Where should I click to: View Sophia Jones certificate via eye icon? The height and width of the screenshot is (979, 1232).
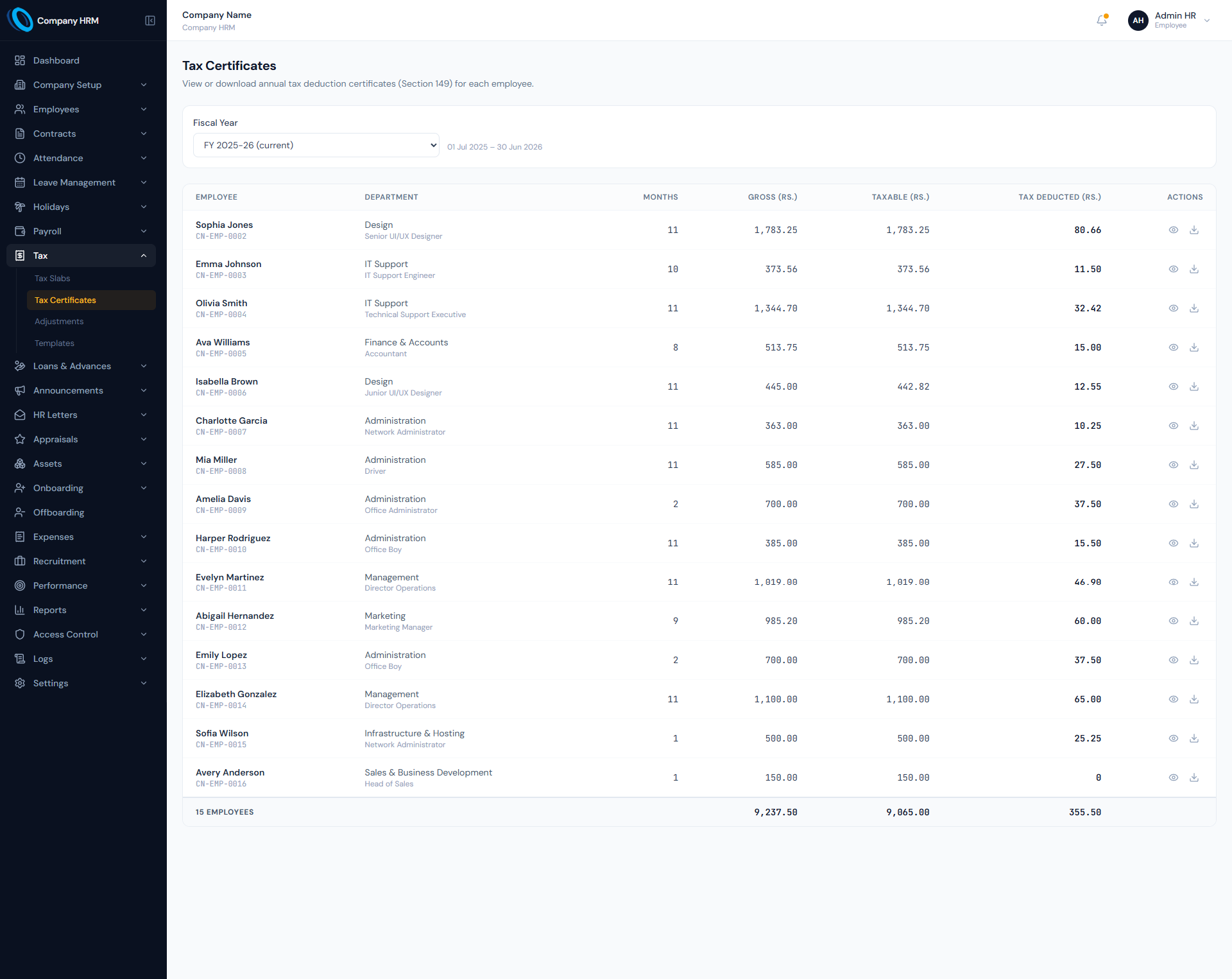[x=1174, y=230]
